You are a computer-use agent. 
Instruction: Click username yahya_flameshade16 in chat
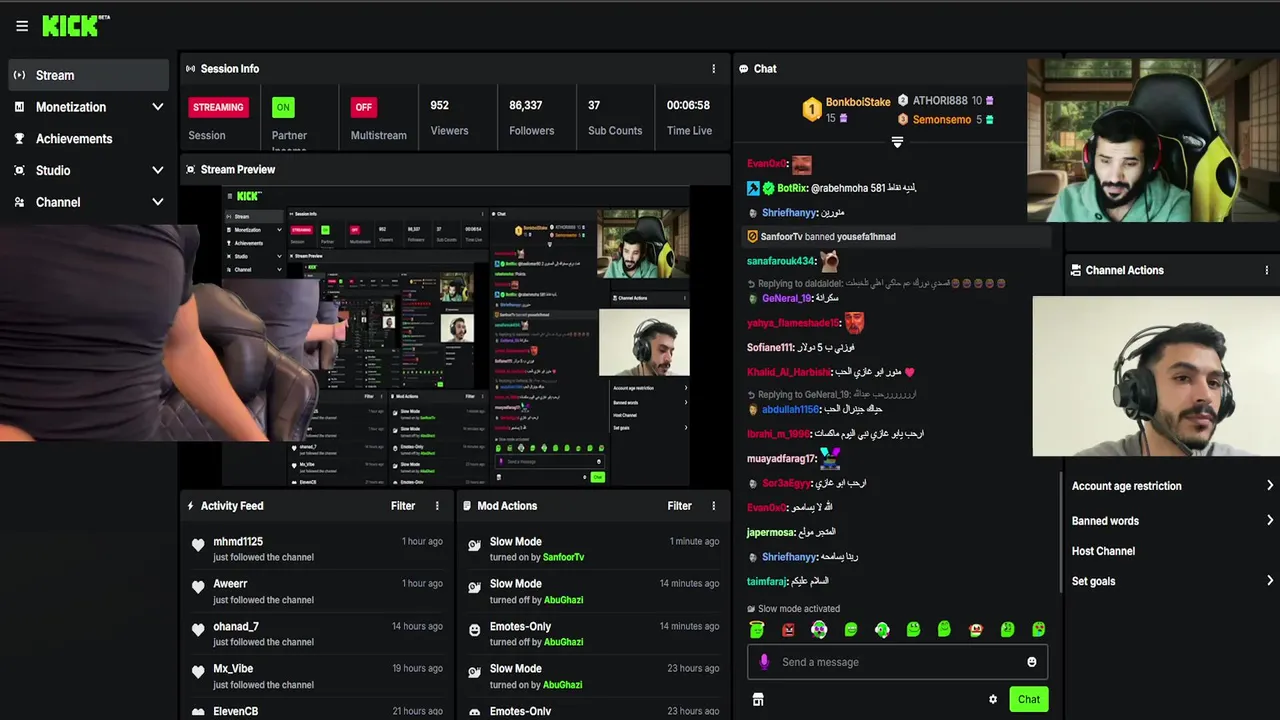point(793,323)
